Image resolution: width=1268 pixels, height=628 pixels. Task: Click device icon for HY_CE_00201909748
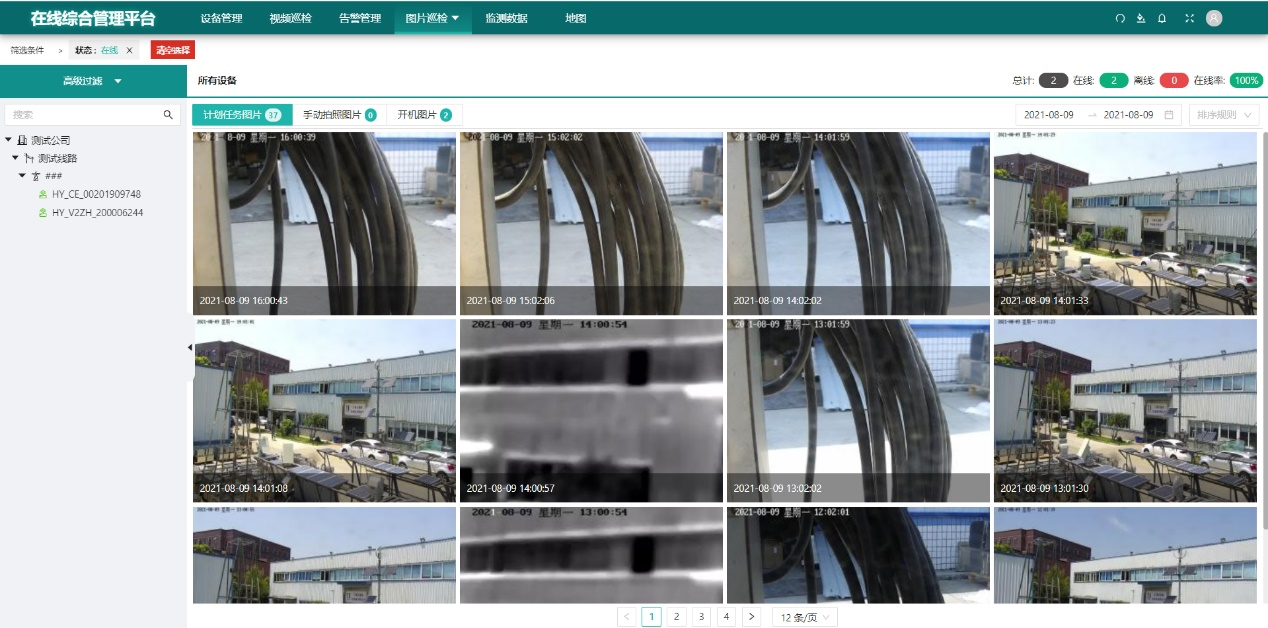pyautogui.click(x=43, y=194)
